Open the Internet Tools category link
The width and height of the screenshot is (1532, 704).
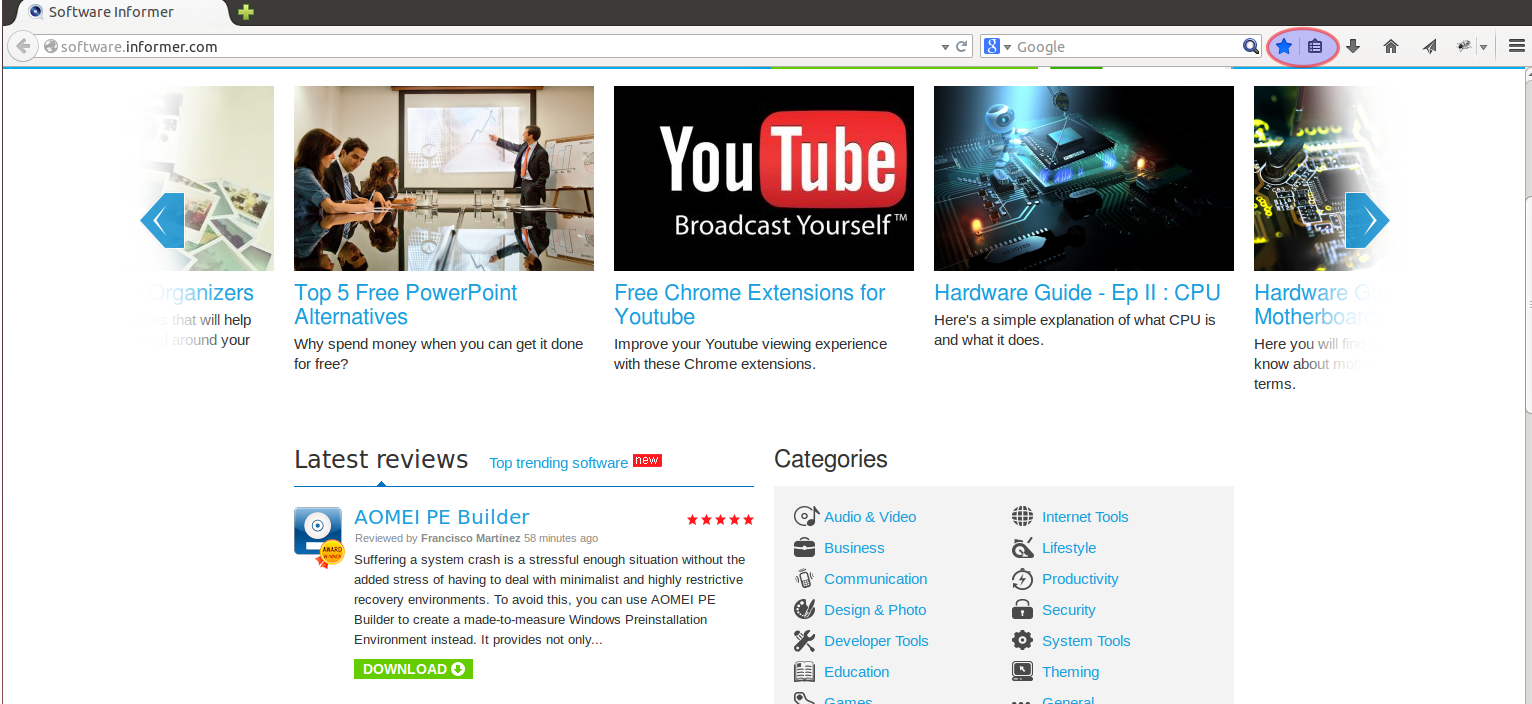(x=1085, y=517)
